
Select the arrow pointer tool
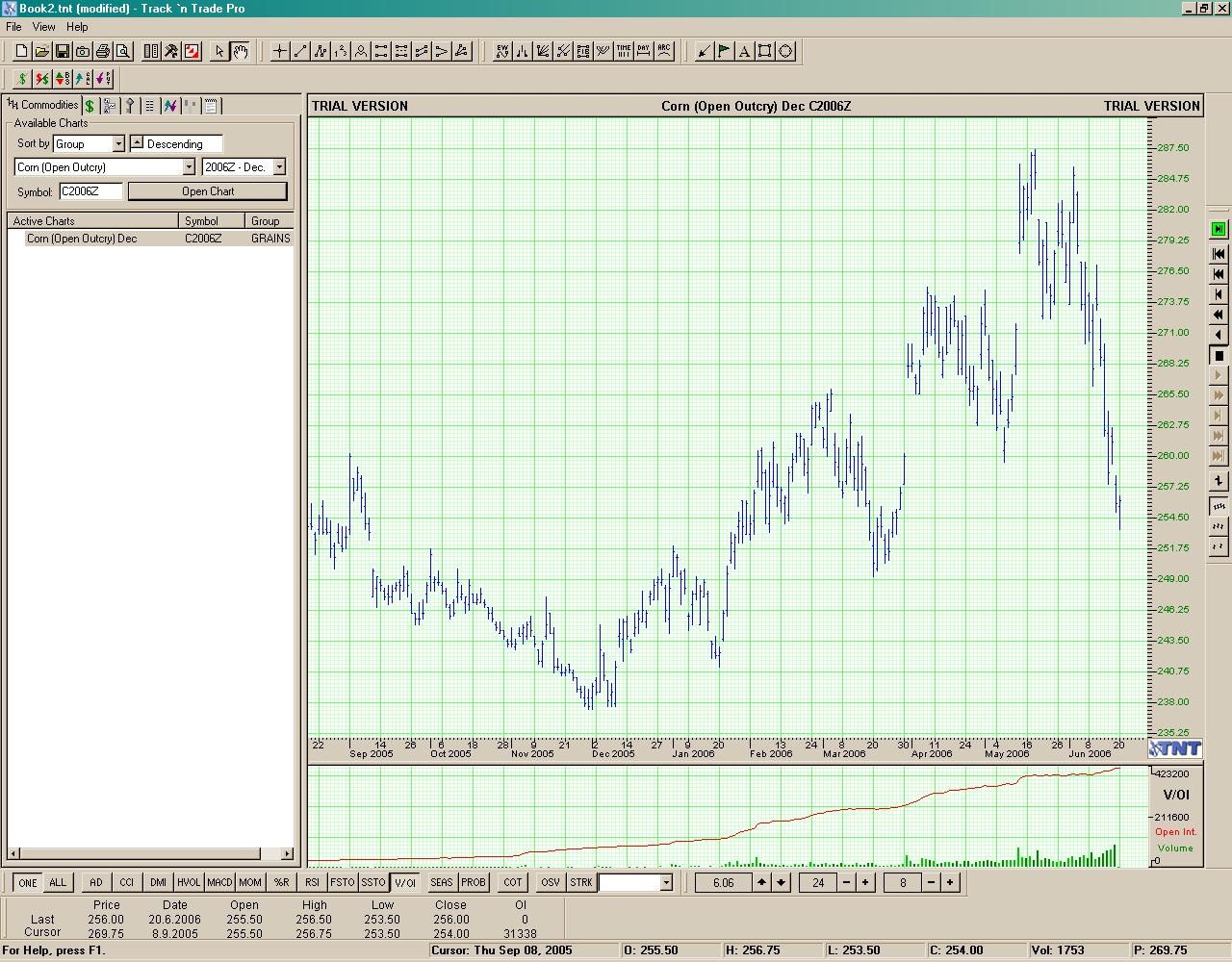(x=219, y=51)
